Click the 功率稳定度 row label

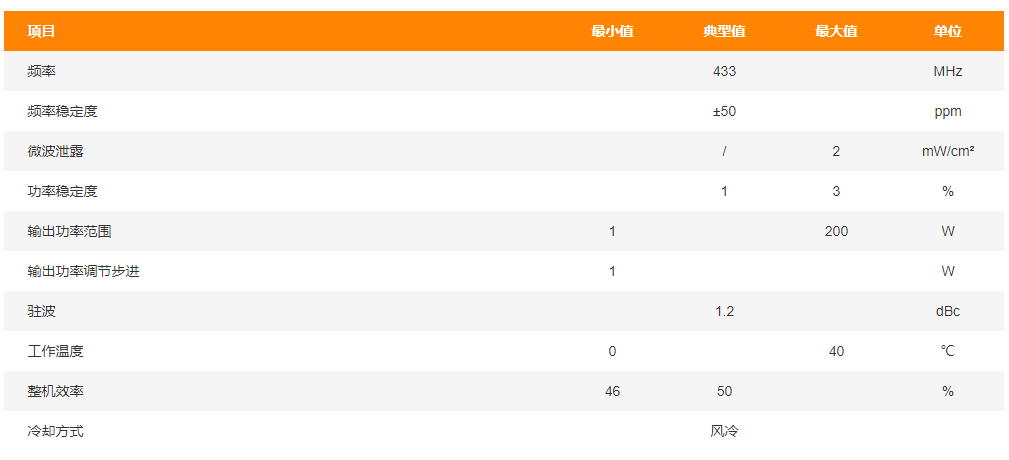(x=62, y=191)
